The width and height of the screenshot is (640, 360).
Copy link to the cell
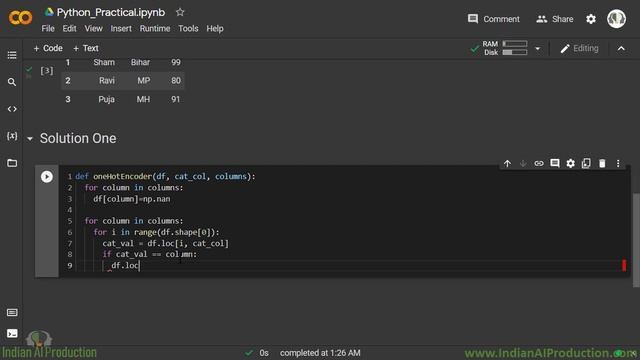tap(539, 164)
